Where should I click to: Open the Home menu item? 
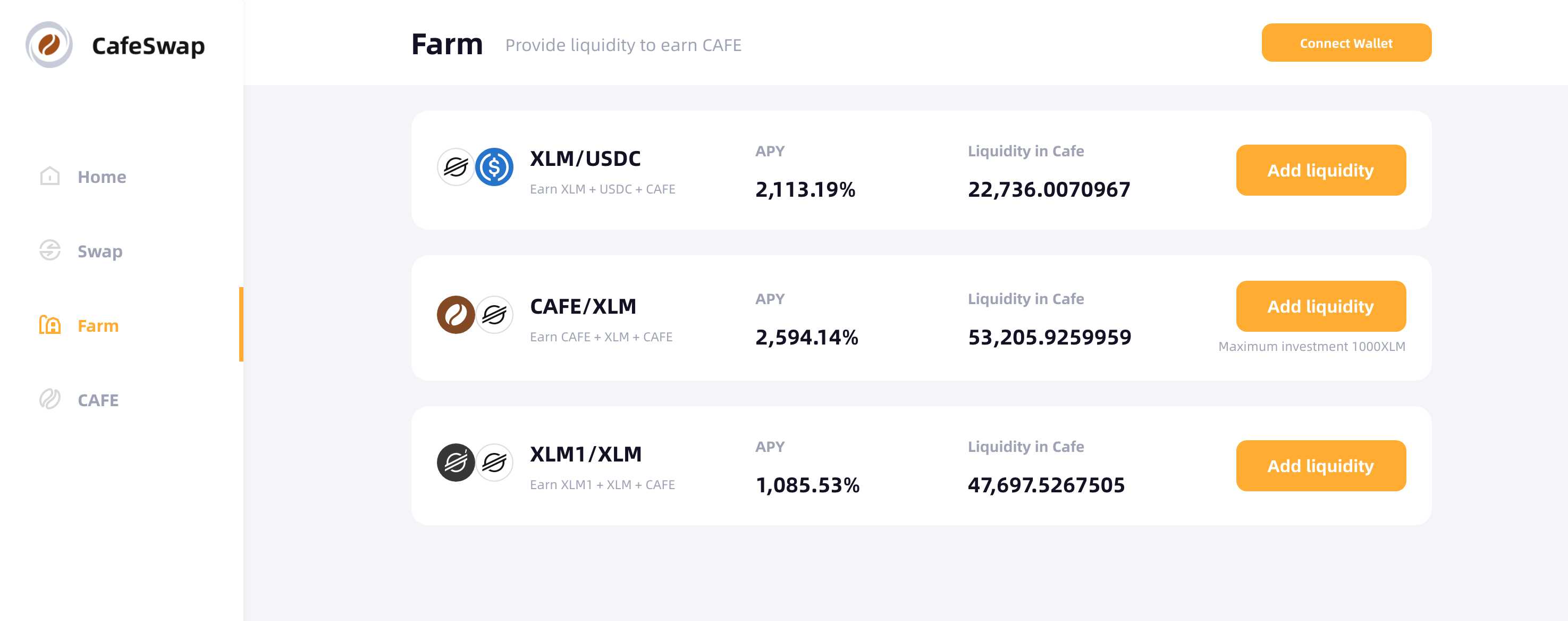102,177
